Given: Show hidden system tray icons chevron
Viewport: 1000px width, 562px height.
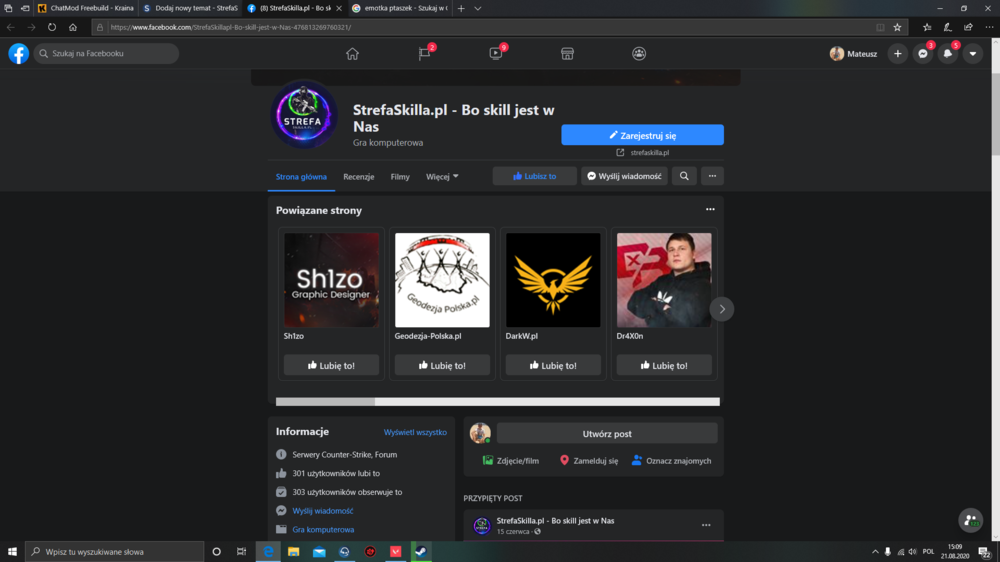Looking at the screenshot, I should (x=875, y=552).
